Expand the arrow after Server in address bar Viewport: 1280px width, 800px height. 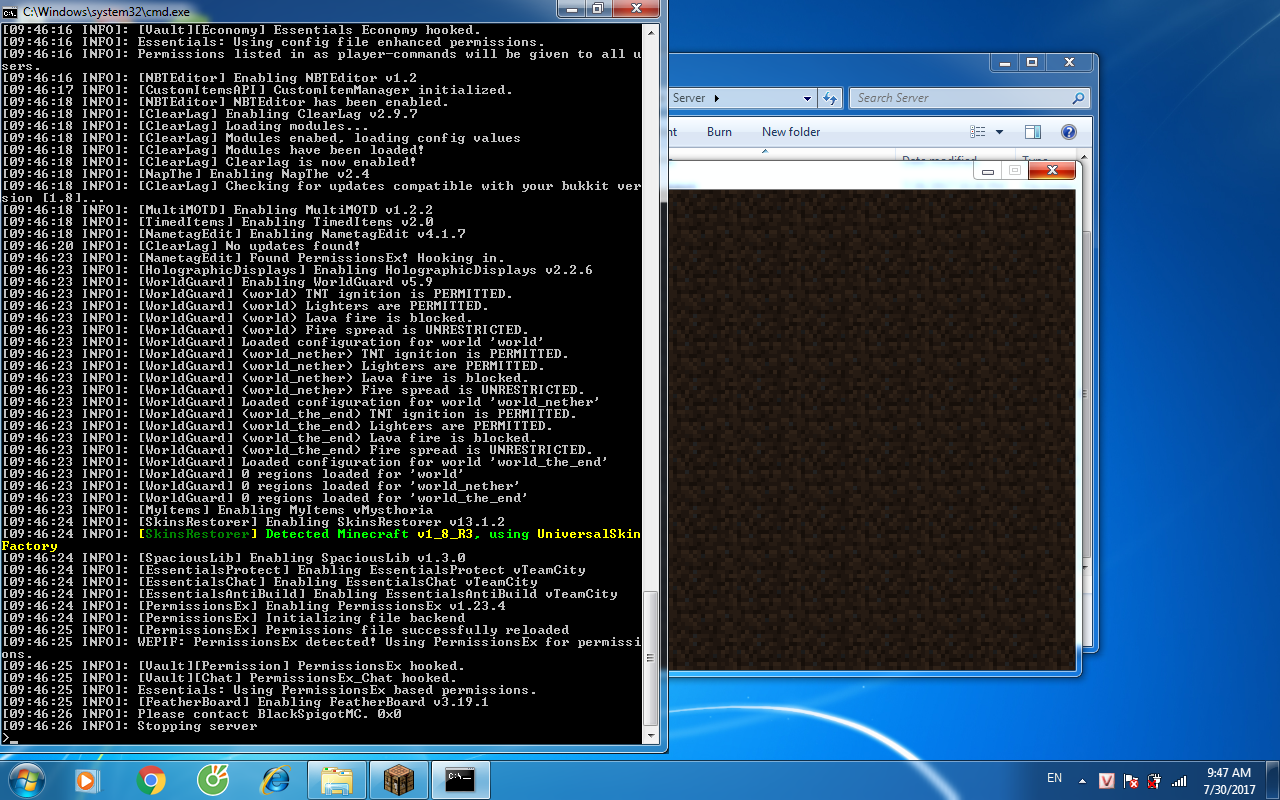pos(717,98)
